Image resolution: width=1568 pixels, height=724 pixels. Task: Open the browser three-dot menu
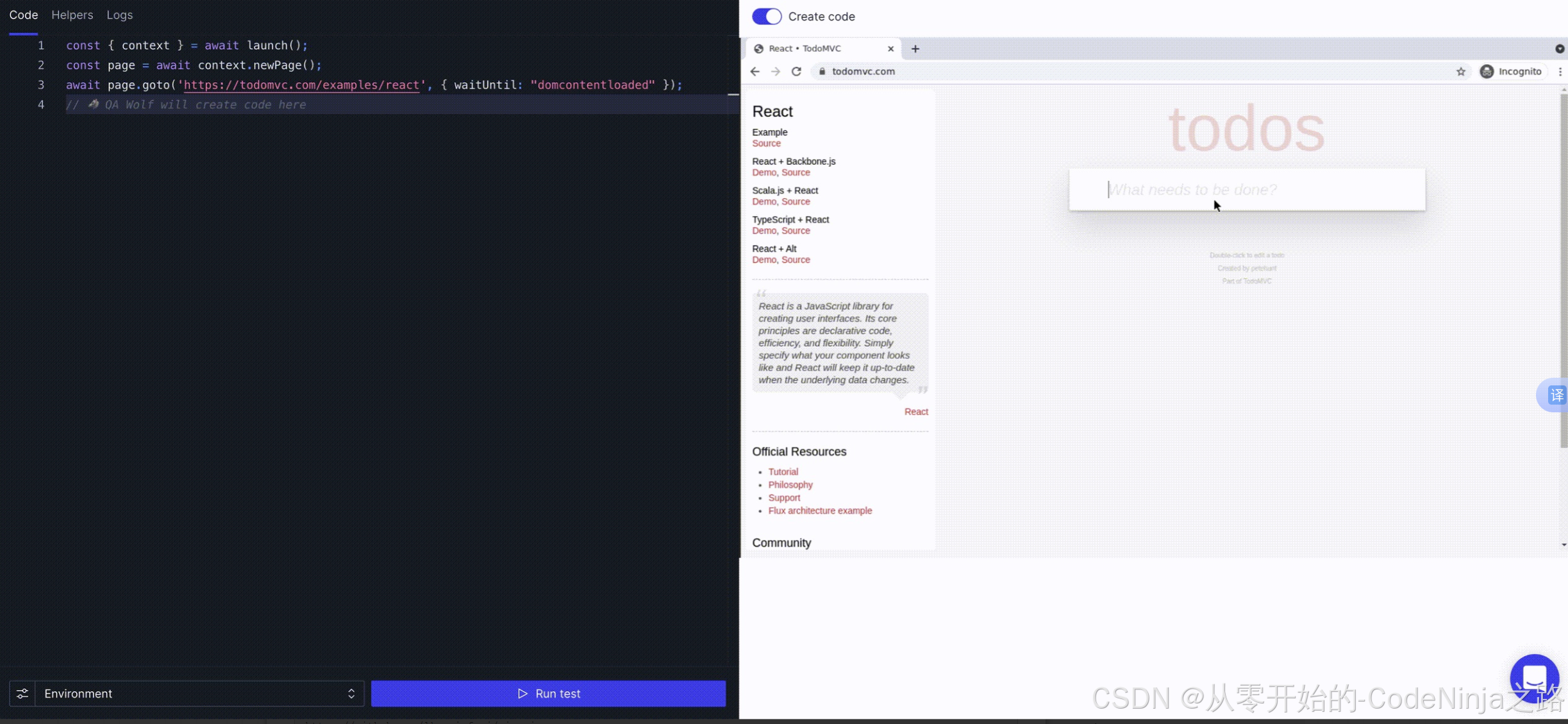pyautogui.click(x=1560, y=72)
